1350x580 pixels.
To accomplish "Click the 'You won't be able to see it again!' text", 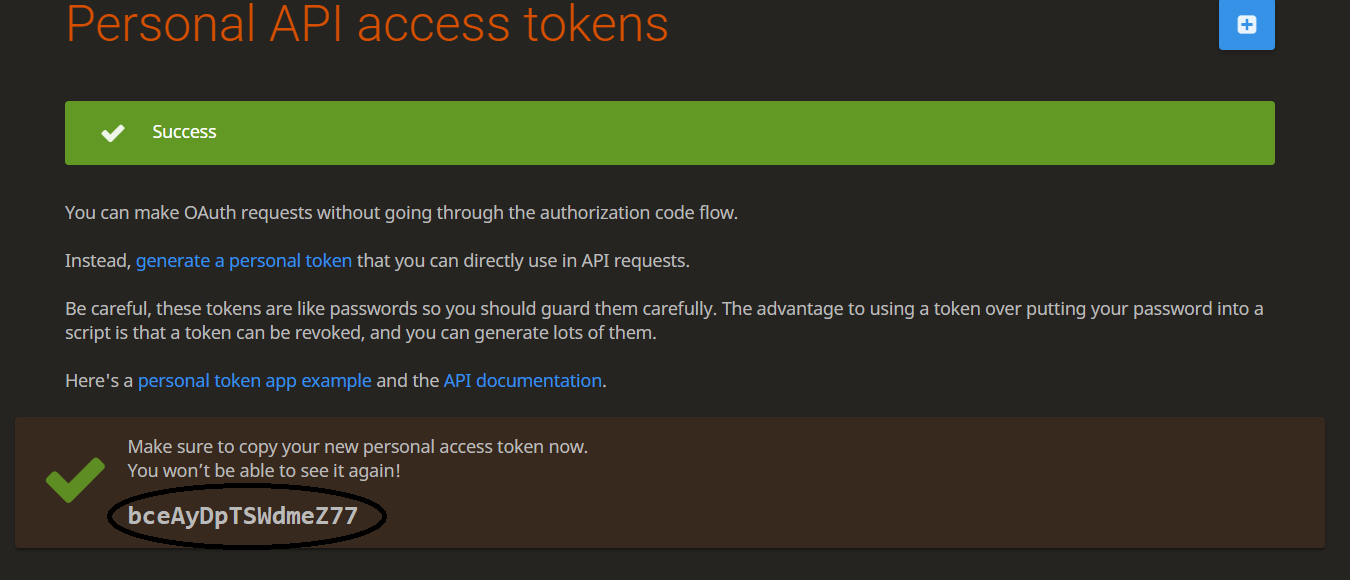I will [265, 470].
